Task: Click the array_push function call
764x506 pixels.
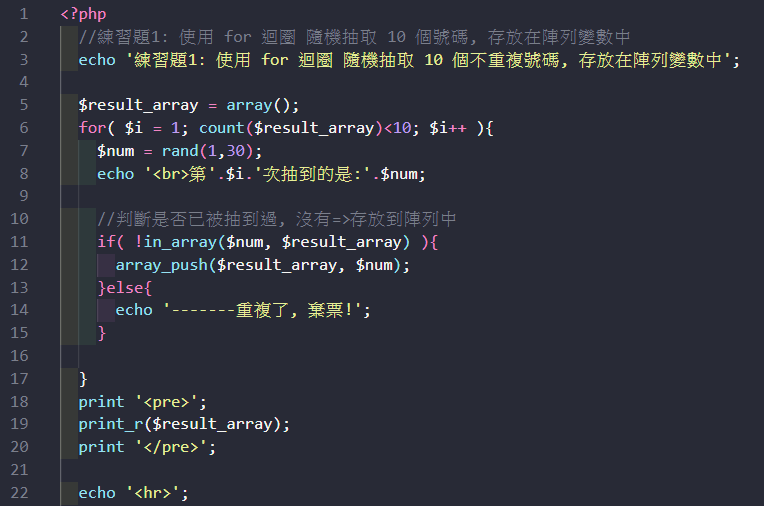Action: [x=161, y=265]
